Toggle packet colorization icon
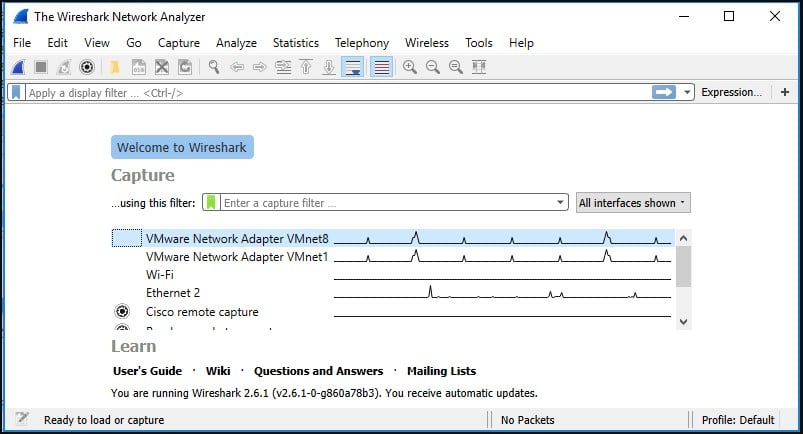The width and height of the screenshot is (803, 434). [382, 67]
